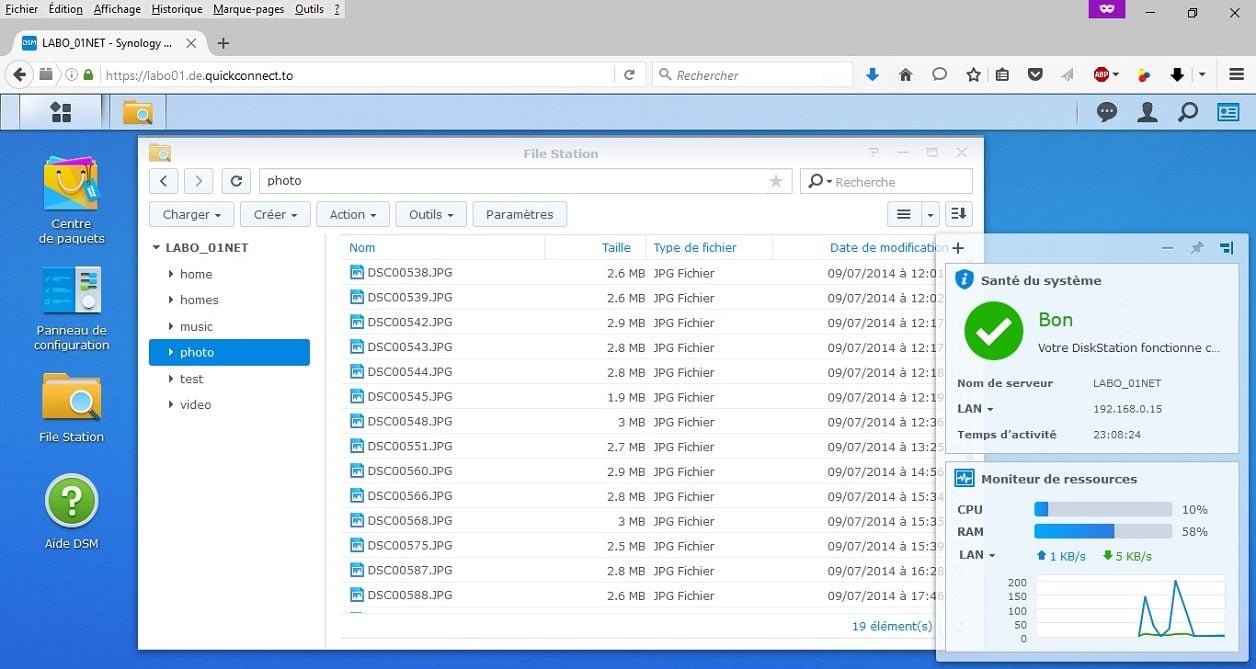This screenshot has width=1256, height=669.
Task: Open the DSM main menu grid icon
Action: point(61,112)
